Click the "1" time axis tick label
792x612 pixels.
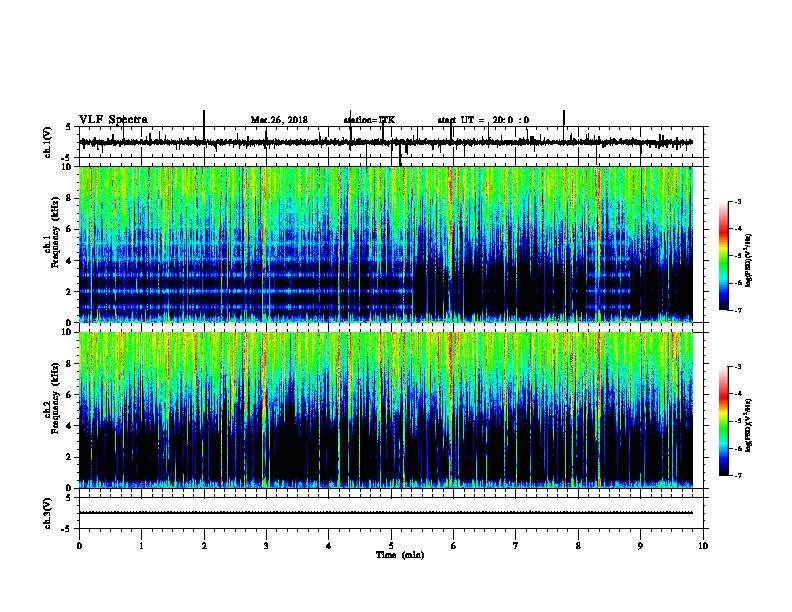141,546
